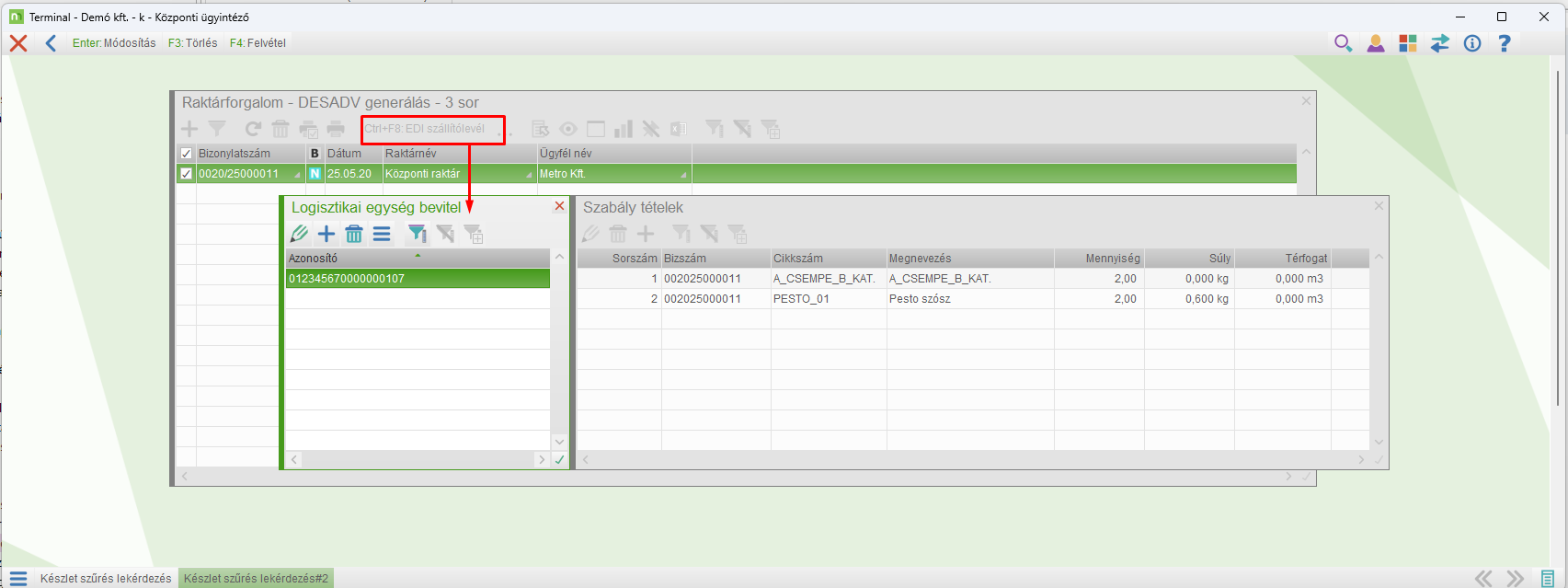
Task: Select Pesto szósz description cell
Action: pos(970,299)
